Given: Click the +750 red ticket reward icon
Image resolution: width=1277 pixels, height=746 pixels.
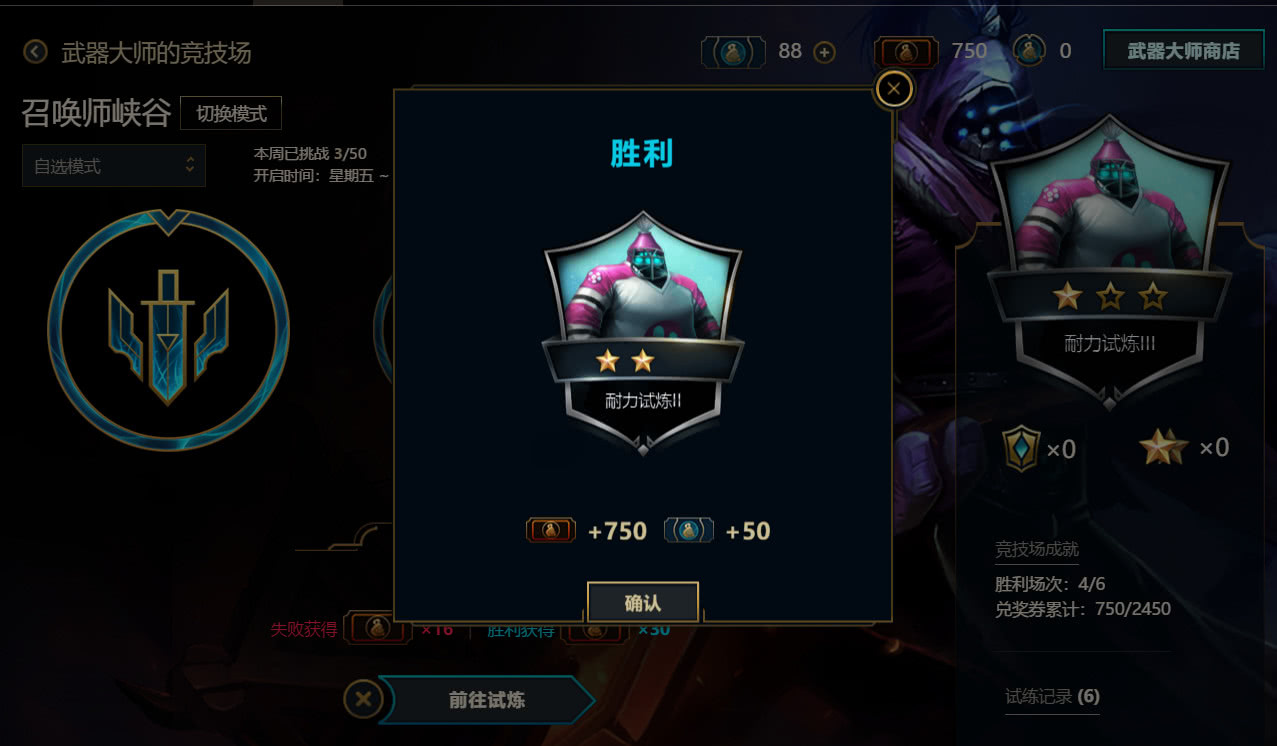Looking at the screenshot, I should [x=551, y=530].
